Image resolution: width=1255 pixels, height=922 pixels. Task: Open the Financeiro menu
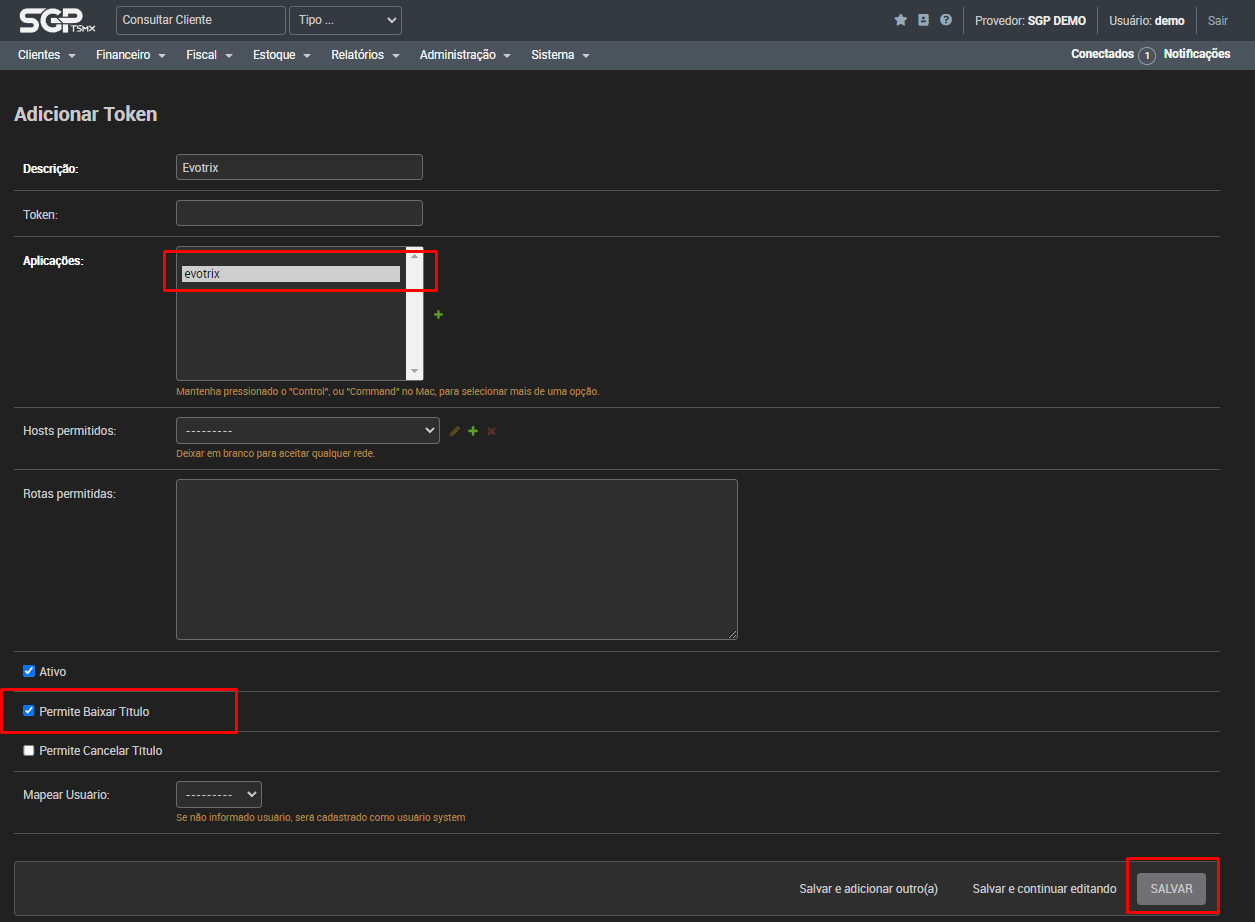[130, 55]
